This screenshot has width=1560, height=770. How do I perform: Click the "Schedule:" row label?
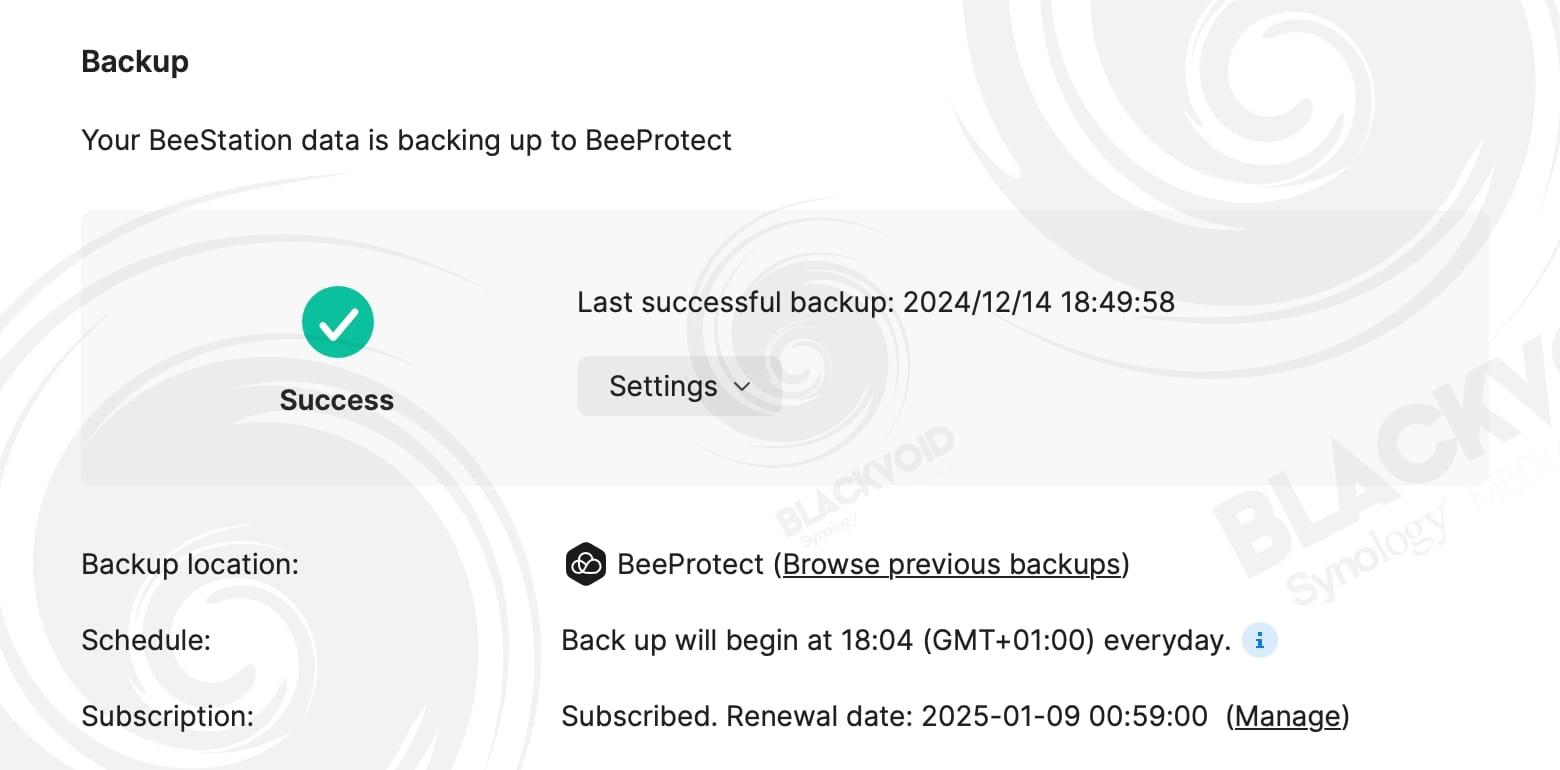pyautogui.click(x=146, y=640)
